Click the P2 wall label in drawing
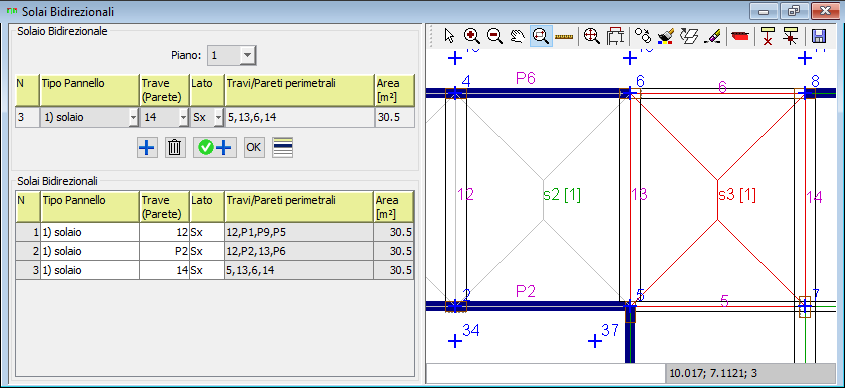 coord(526,292)
